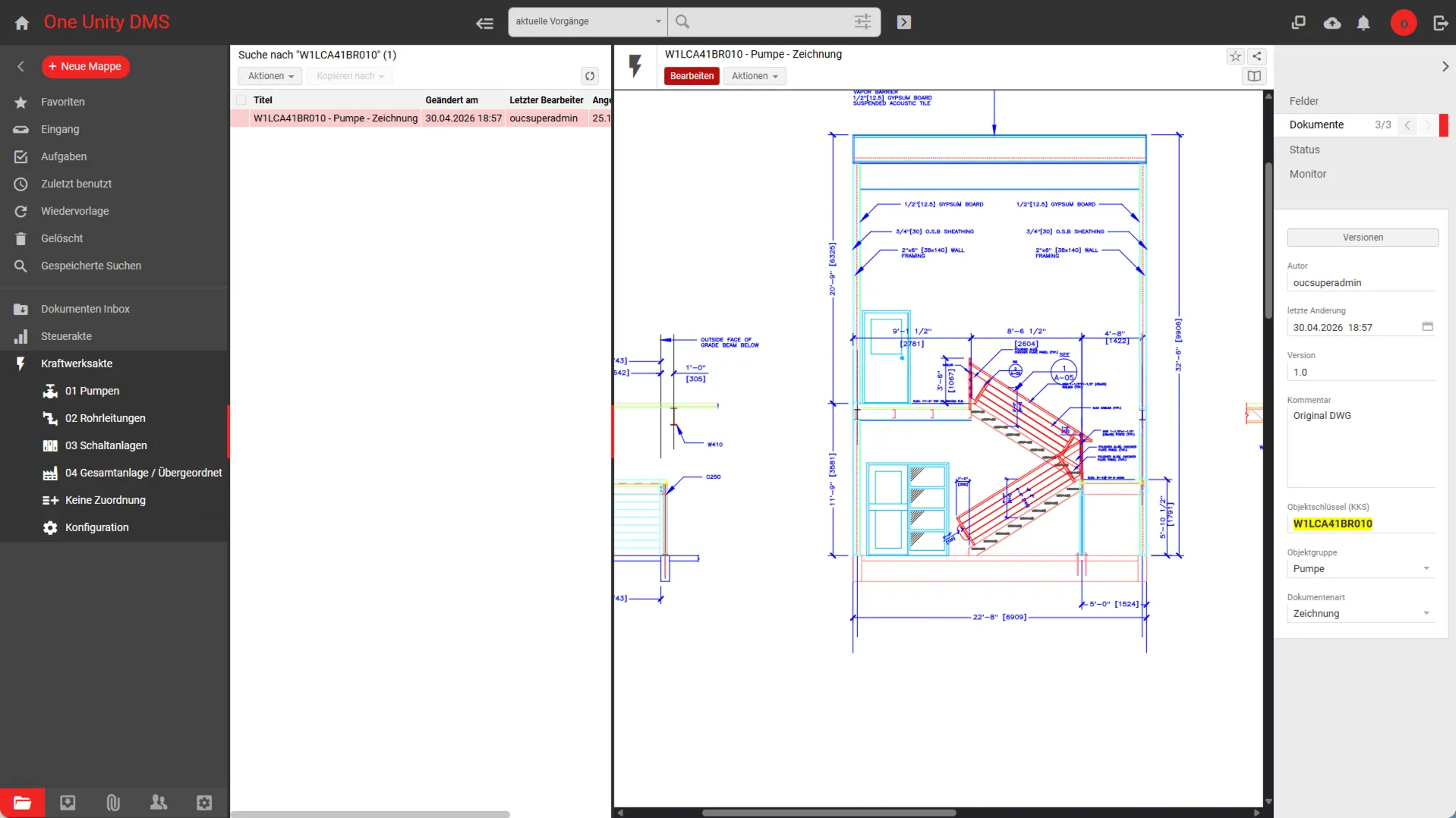1456x818 pixels.
Task: Click the viewer horizontal scrollbar thumb
Action: pyautogui.click(x=828, y=813)
